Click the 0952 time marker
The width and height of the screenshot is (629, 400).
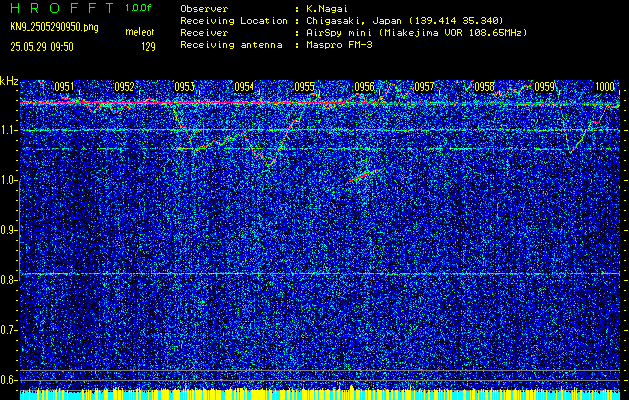[x=124, y=87]
